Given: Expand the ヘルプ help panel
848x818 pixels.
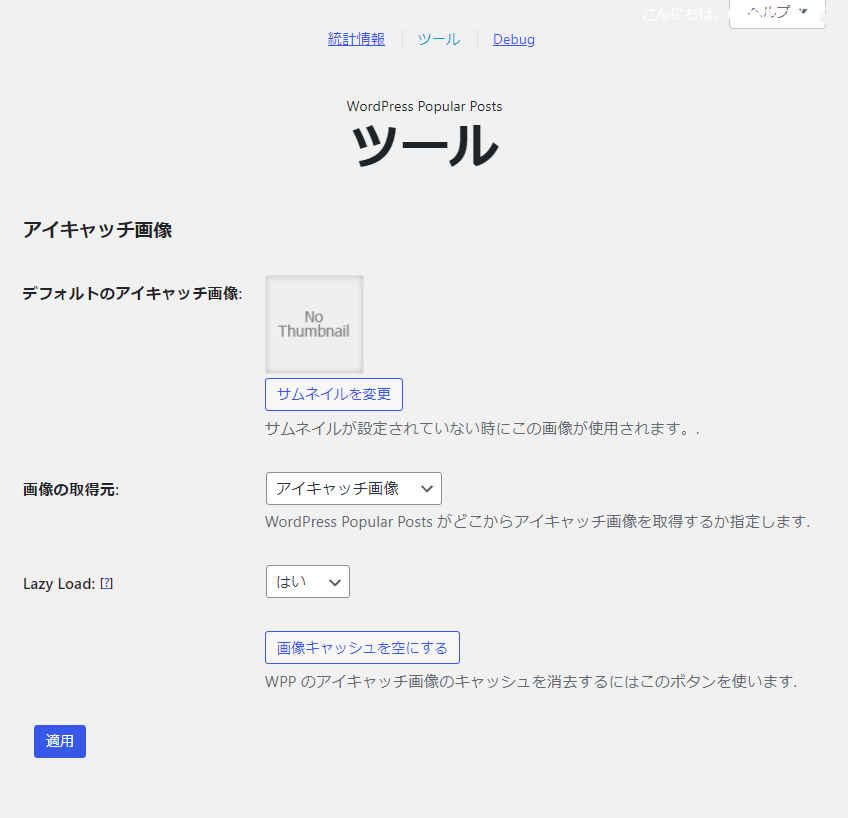Looking at the screenshot, I should coord(776,13).
